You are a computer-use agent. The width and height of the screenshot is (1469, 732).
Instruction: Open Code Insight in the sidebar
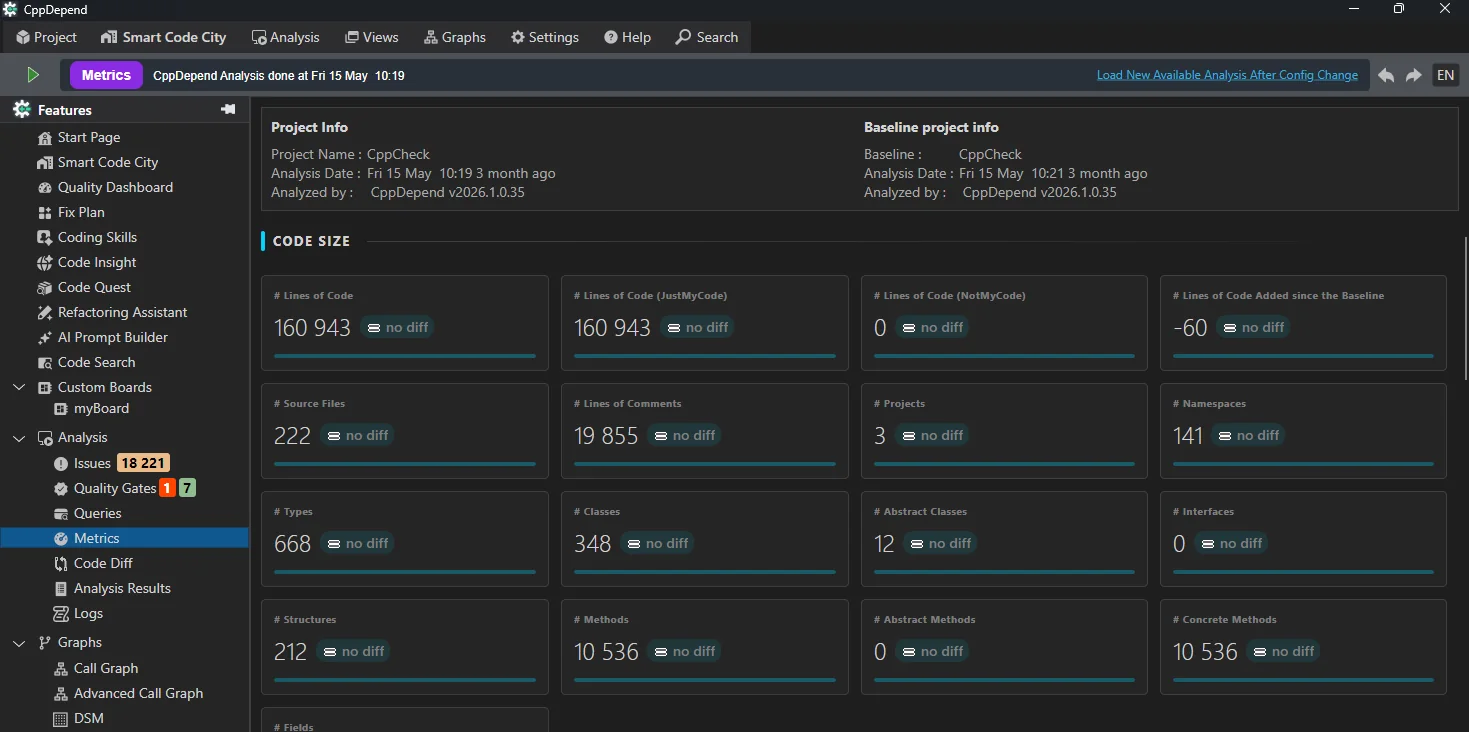coord(97,262)
